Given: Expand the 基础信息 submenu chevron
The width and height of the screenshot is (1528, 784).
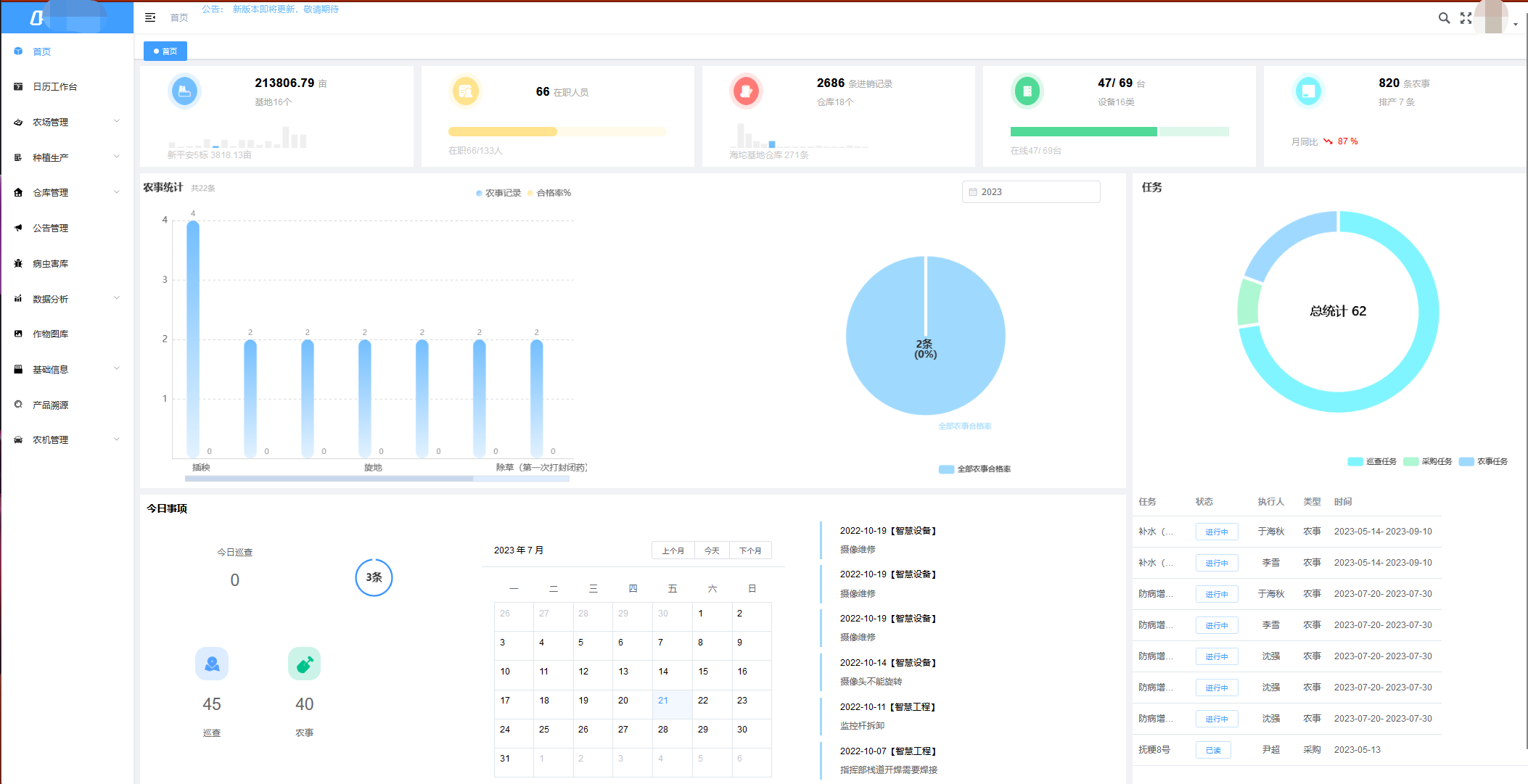Looking at the screenshot, I should click(x=117, y=368).
